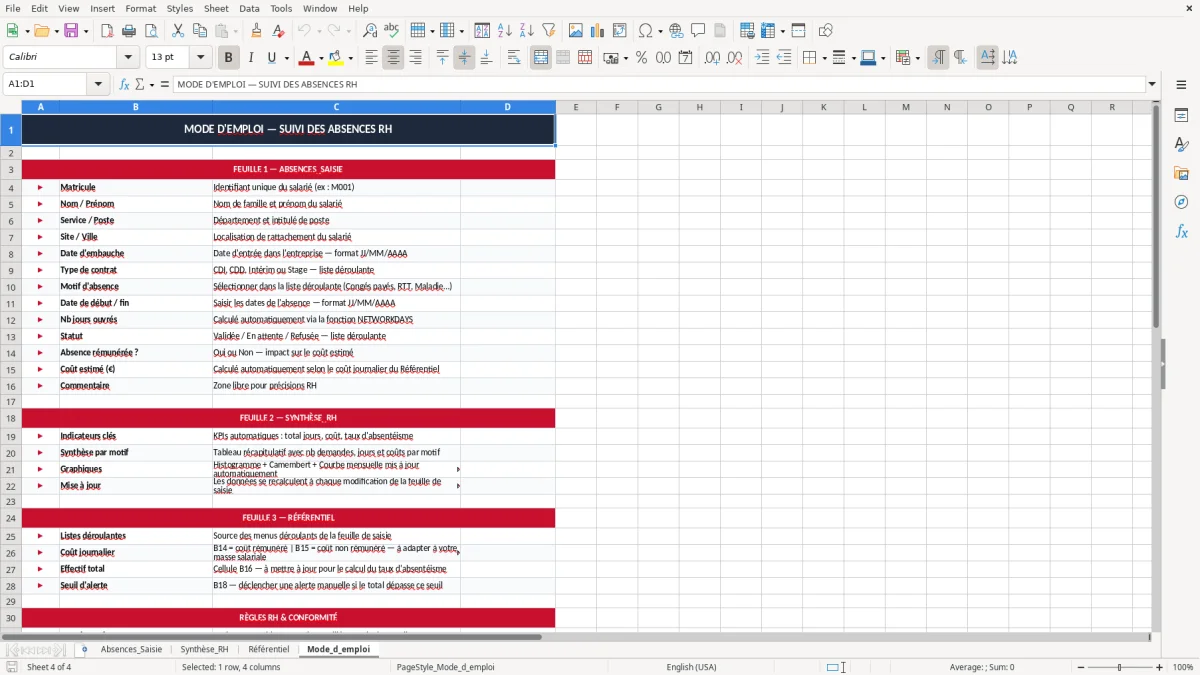Image resolution: width=1200 pixels, height=675 pixels.
Task: Click the Copy icon
Action: 198,31
